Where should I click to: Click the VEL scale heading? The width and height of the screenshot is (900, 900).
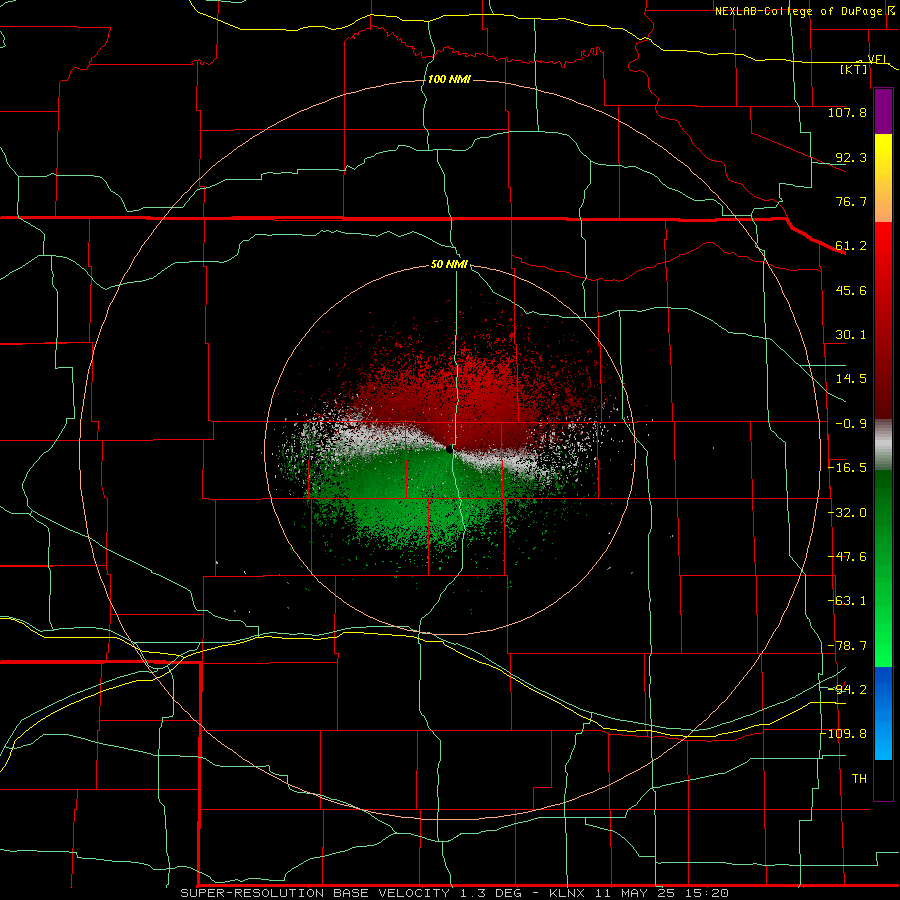coord(878,59)
